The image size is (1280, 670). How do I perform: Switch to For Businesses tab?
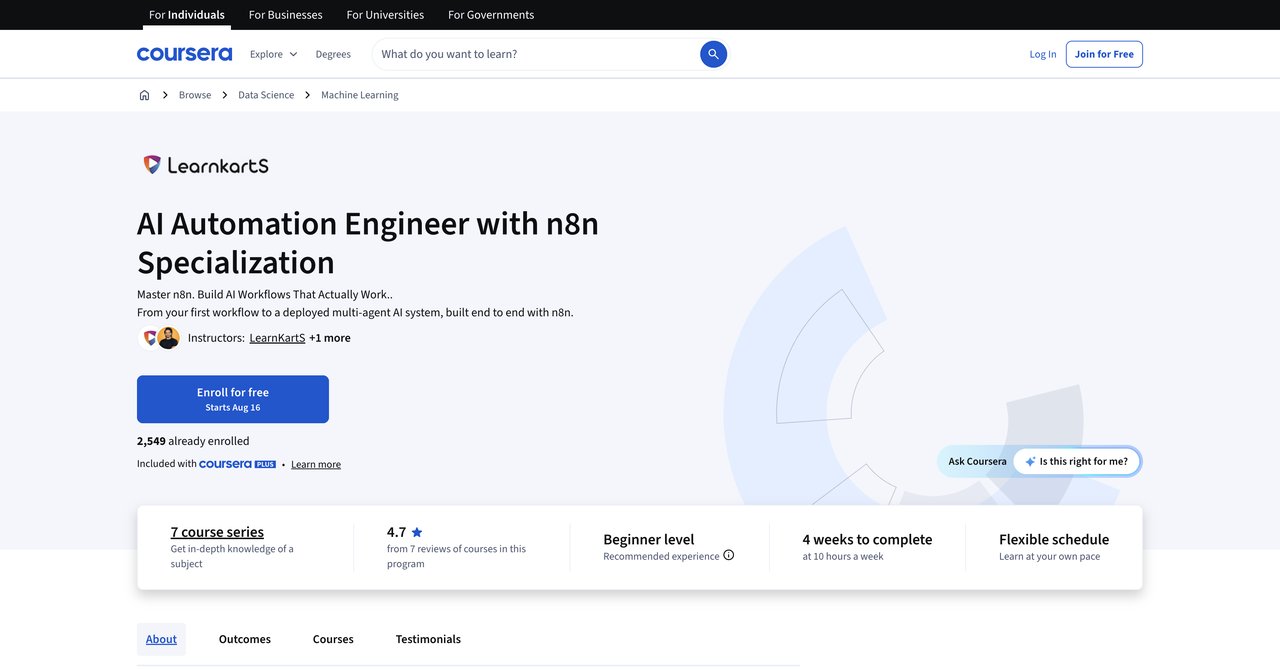click(x=285, y=15)
